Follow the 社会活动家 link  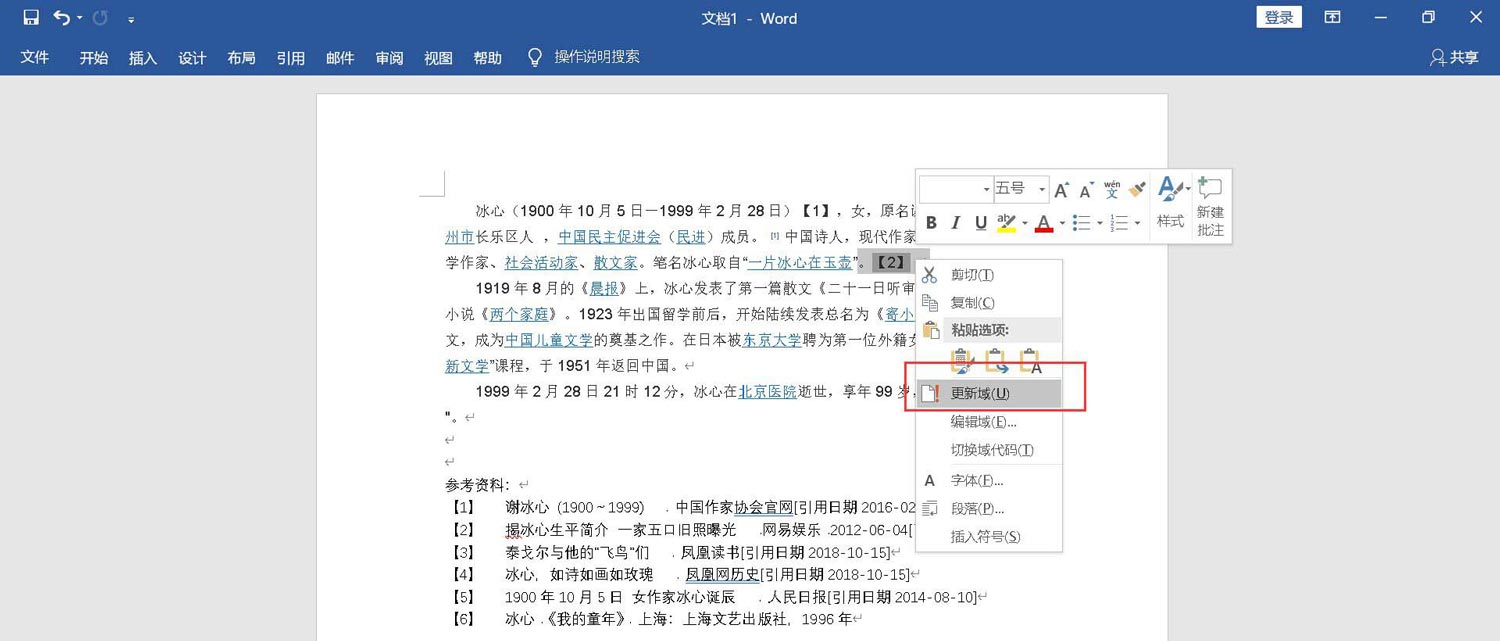541,263
